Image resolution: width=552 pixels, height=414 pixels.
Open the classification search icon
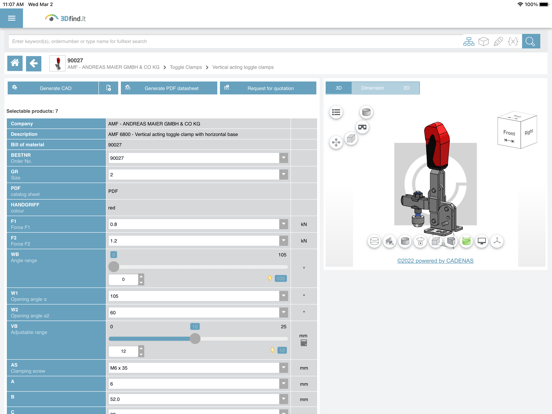click(x=469, y=42)
